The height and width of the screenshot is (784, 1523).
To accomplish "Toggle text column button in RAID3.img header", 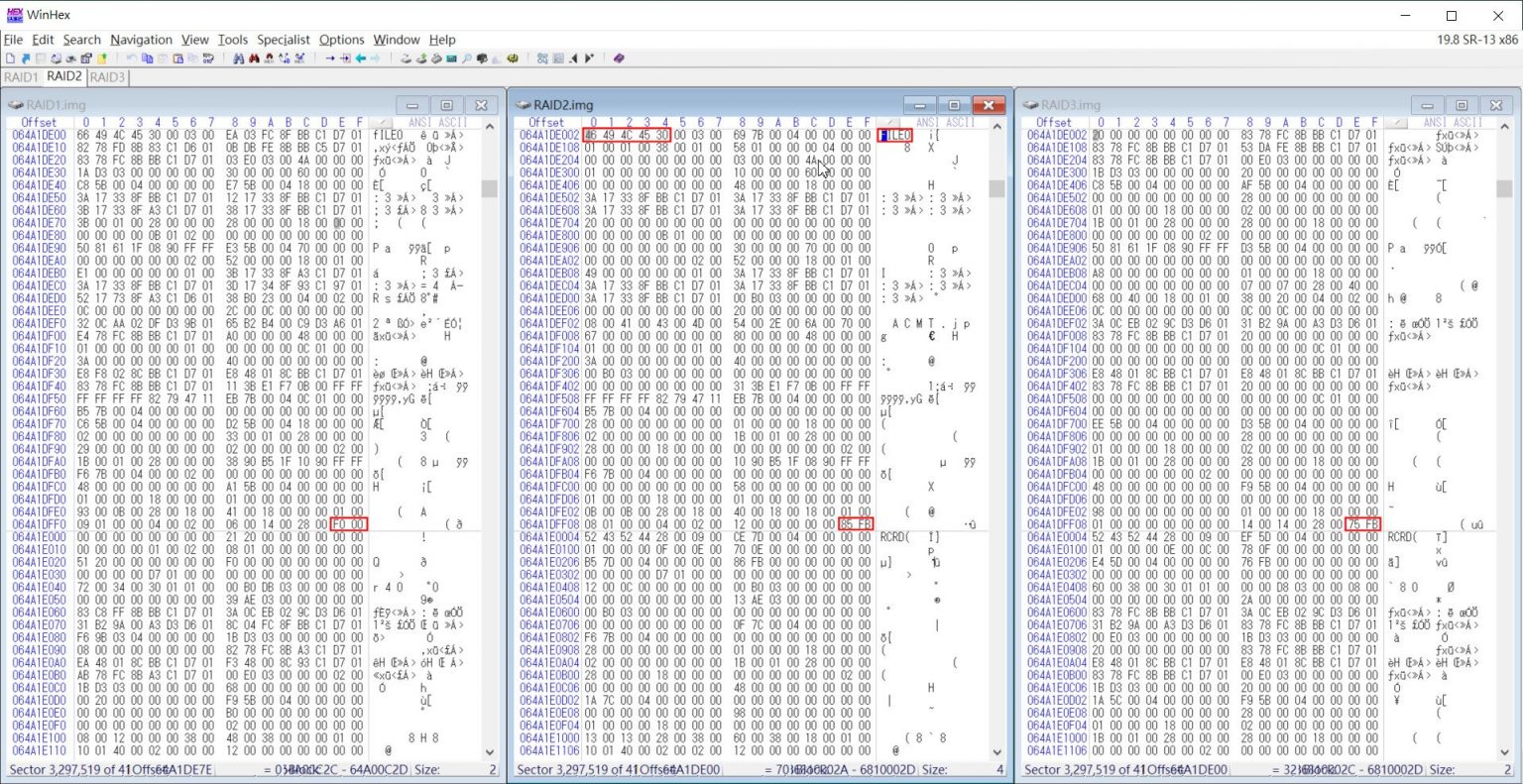I will [x=1396, y=122].
